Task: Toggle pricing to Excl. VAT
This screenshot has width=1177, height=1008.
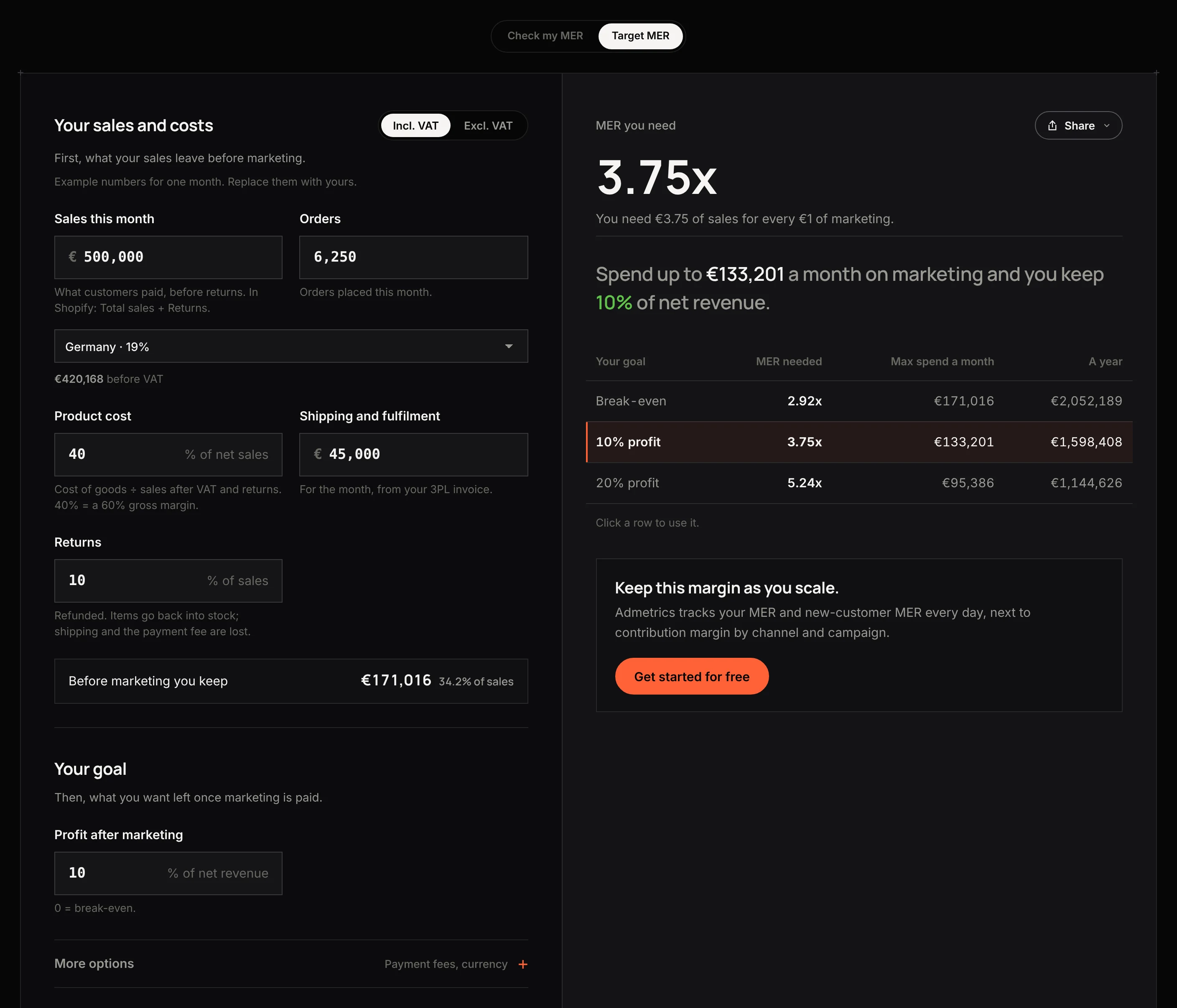Action: [x=488, y=125]
